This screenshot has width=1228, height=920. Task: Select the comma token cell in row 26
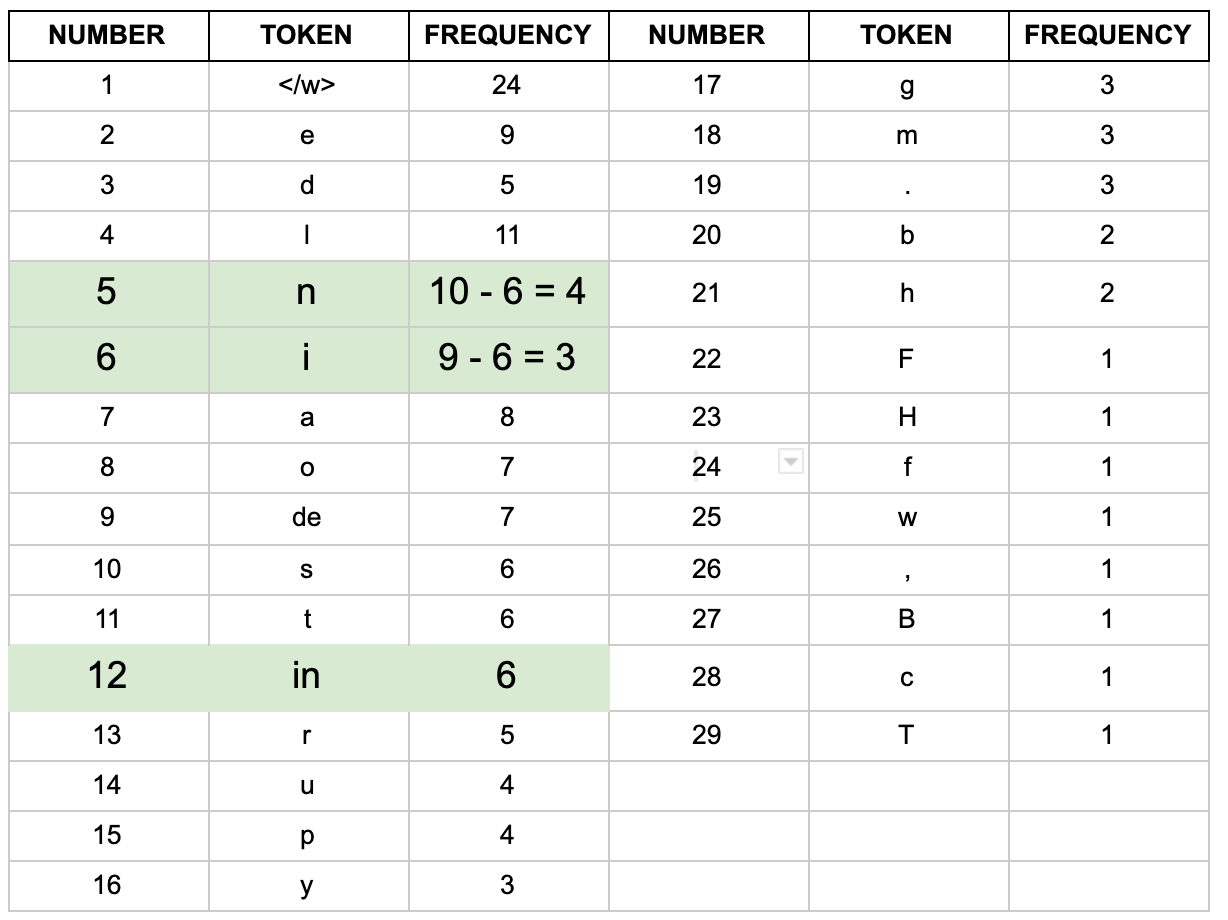(x=907, y=569)
